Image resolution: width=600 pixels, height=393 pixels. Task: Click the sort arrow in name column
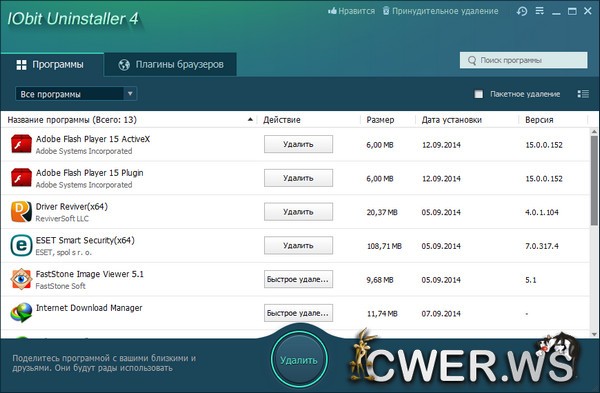[250, 119]
